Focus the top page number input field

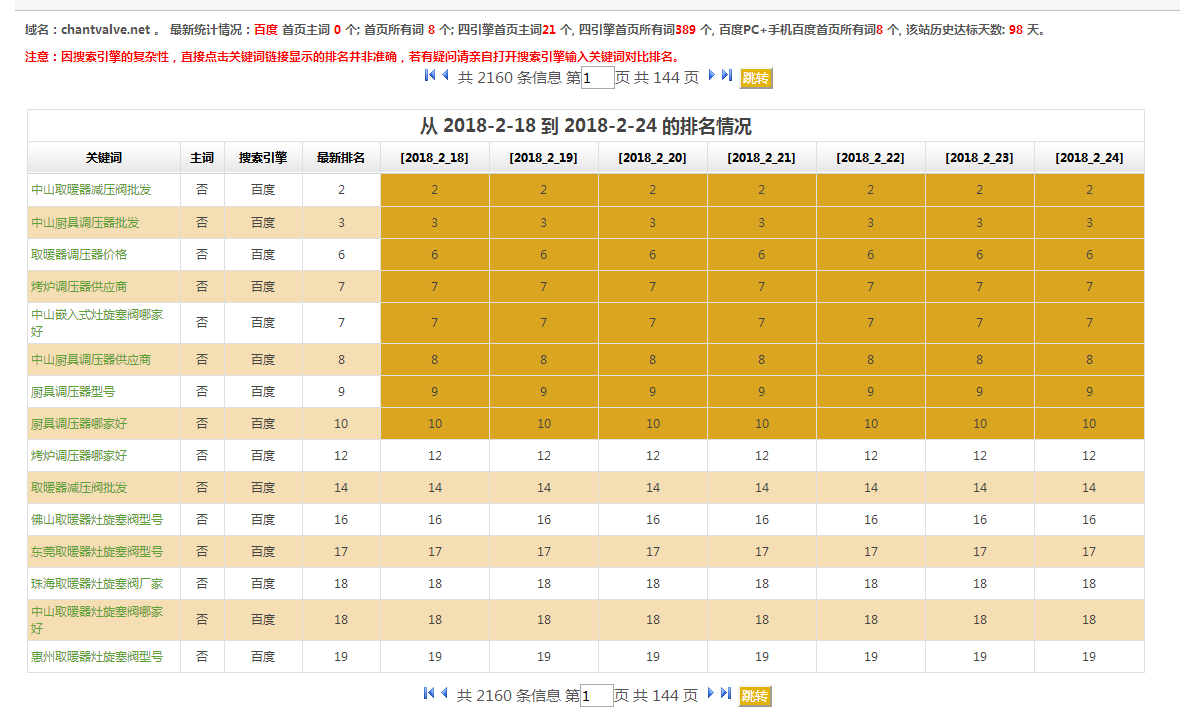tap(597, 78)
